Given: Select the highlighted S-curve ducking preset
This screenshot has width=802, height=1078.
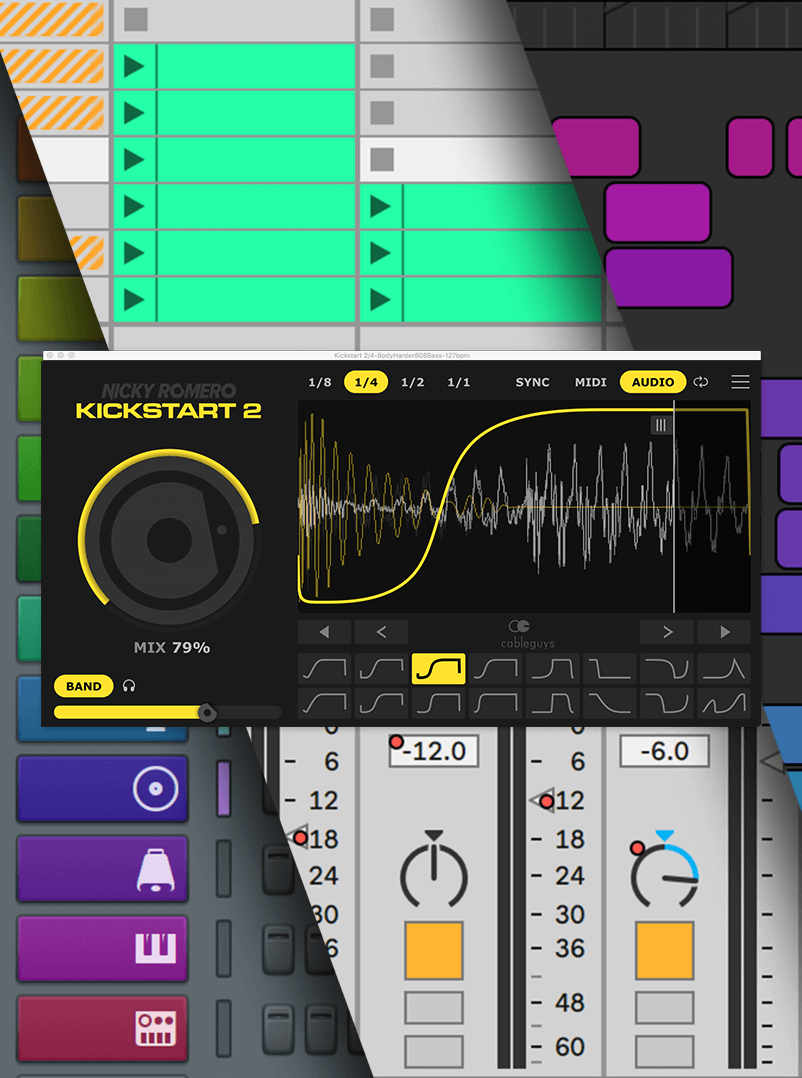Looking at the screenshot, I should click(x=438, y=668).
